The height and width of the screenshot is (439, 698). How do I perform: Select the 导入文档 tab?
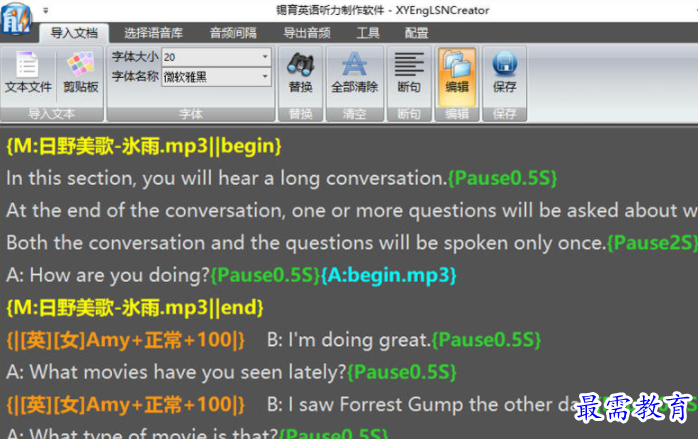tap(75, 33)
